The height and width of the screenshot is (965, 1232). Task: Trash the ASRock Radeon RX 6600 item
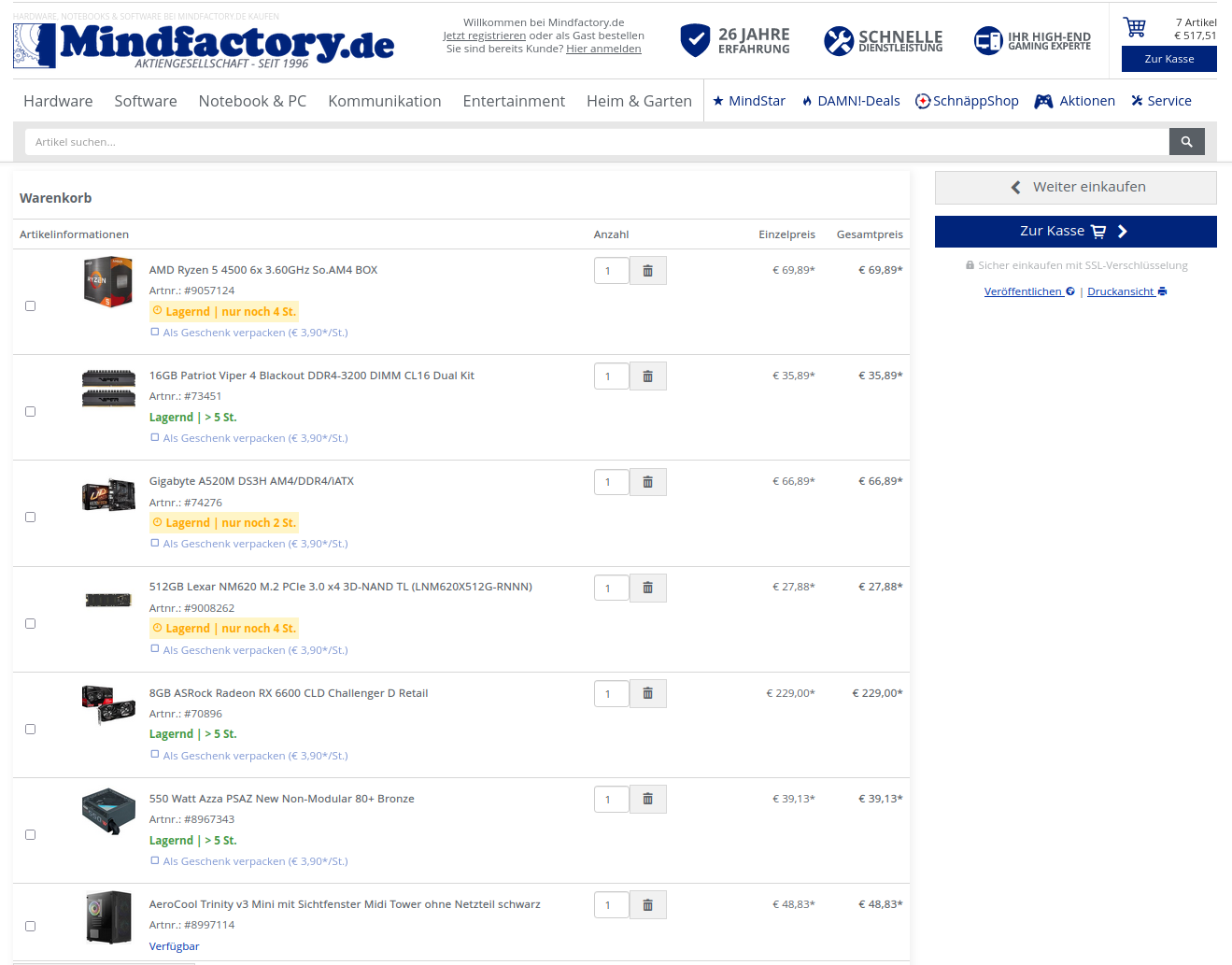647,694
